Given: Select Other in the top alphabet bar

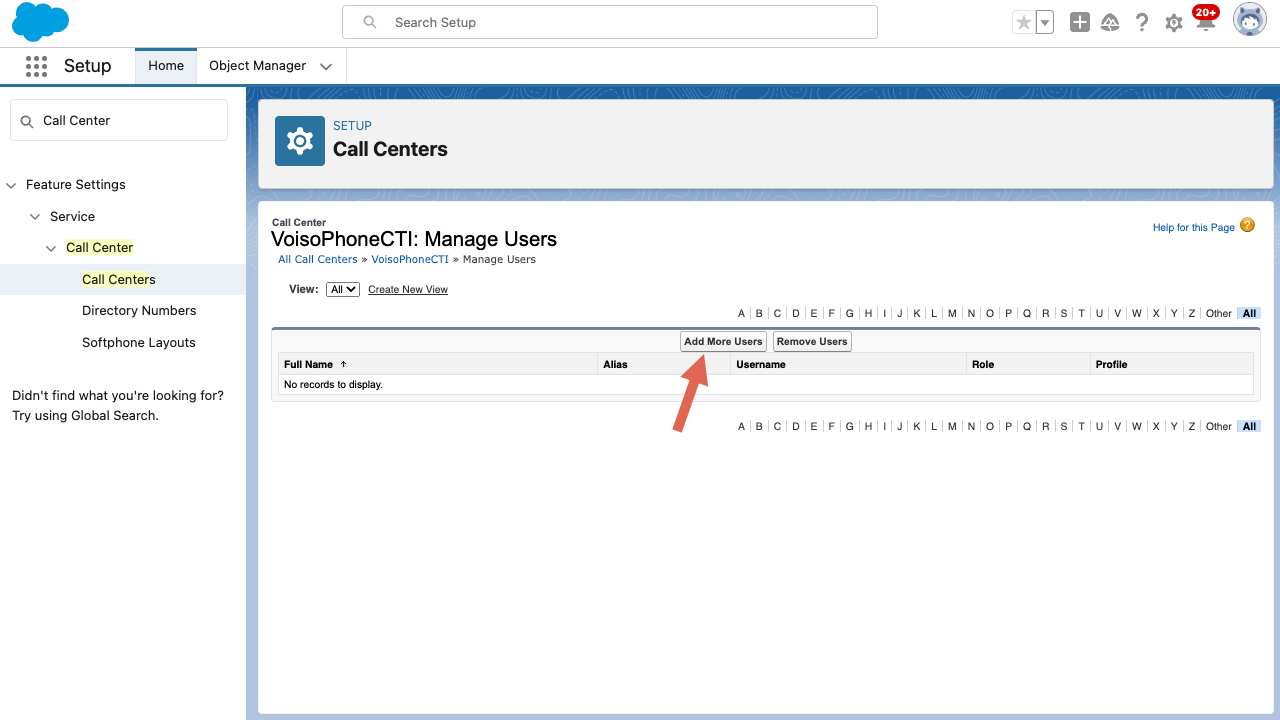Looking at the screenshot, I should point(1219,314).
